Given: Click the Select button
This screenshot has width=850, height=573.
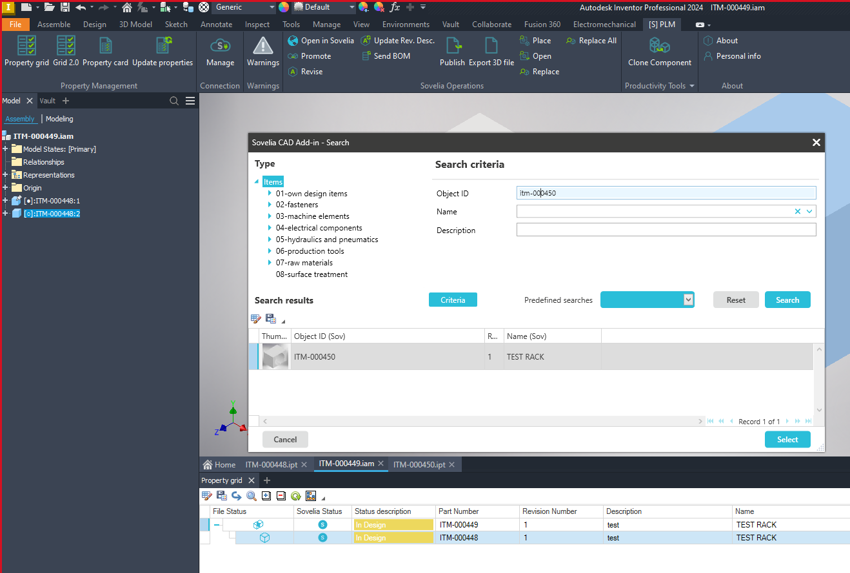Looking at the screenshot, I should (788, 439).
